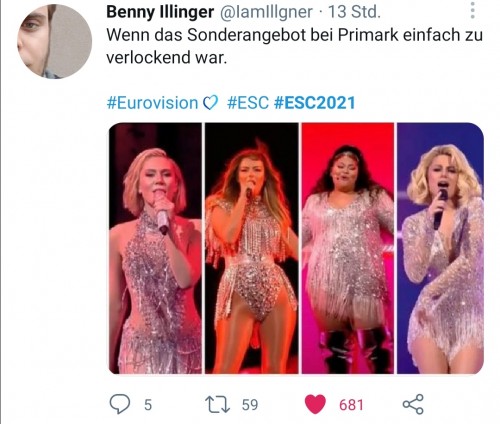Open the round profile avatar picture
Viewport: 500px width, 424px height.
pos(55,42)
